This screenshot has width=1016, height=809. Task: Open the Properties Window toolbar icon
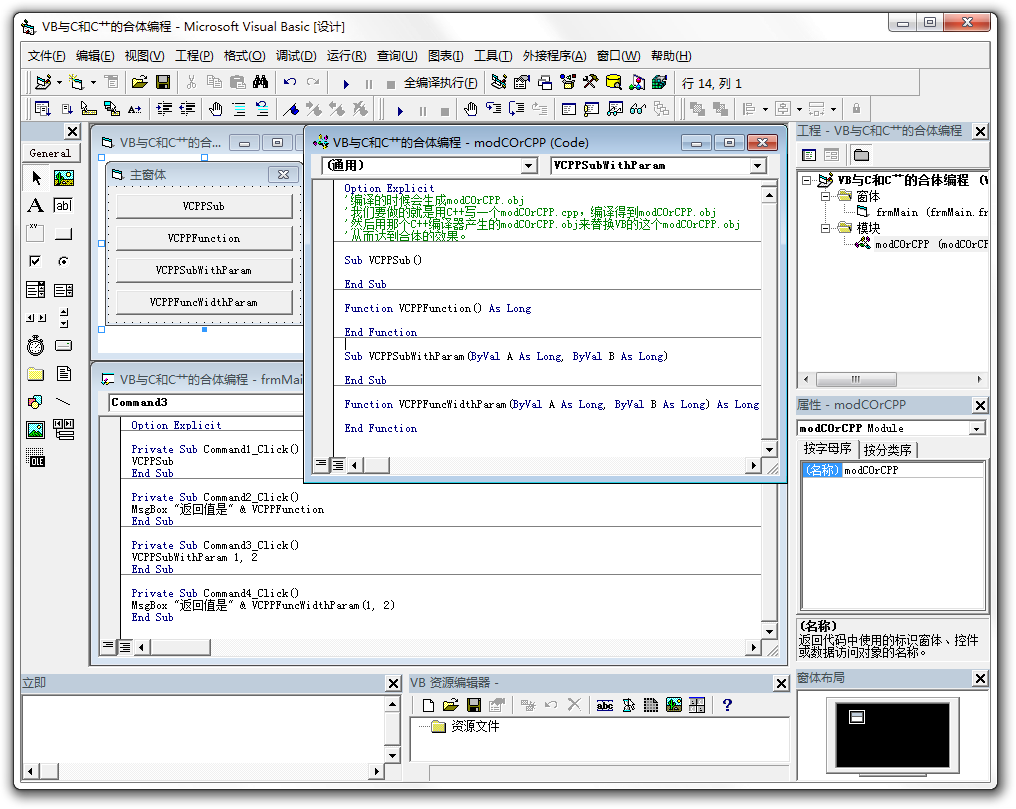(x=522, y=82)
